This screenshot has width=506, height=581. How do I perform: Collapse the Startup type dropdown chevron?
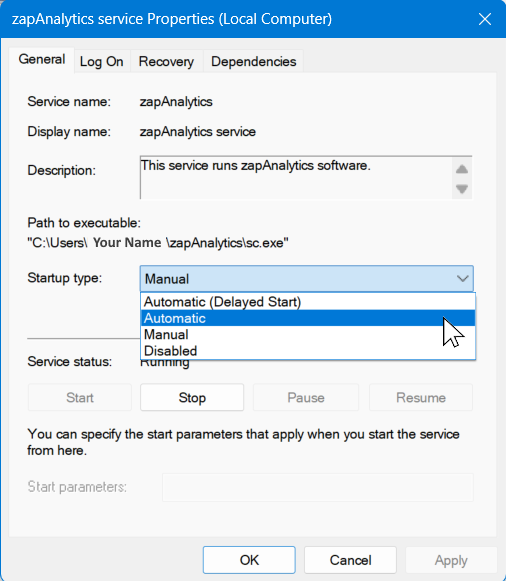tap(462, 278)
